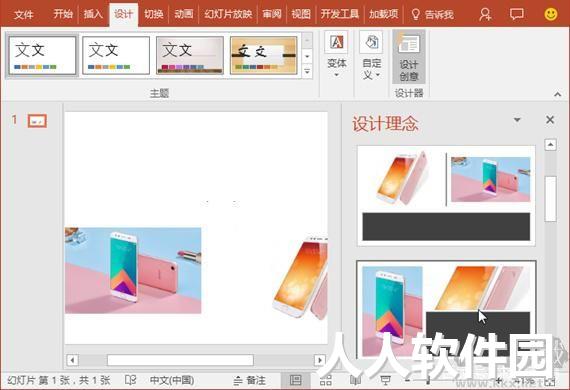The width and height of the screenshot is (570, 390).
Task: Apply the second design idea layout thumbnail
Action: 446,309
